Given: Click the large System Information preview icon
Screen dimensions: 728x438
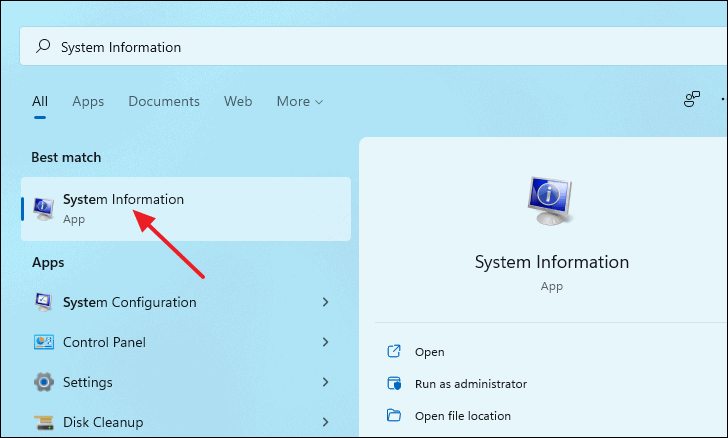Looking at the screenshot, I should (551, 201).
